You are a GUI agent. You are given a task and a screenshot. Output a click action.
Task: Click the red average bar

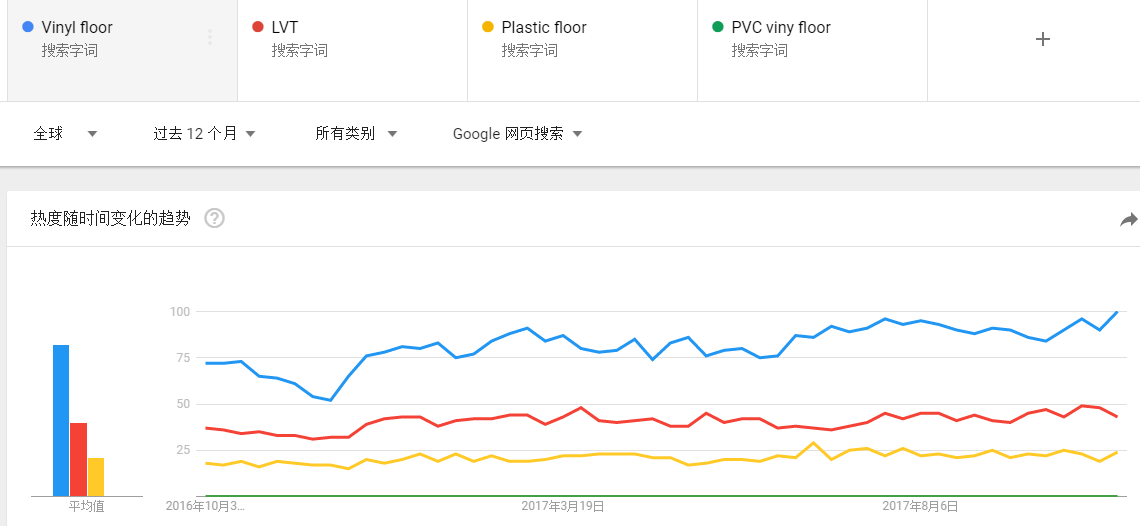point(79,459)
